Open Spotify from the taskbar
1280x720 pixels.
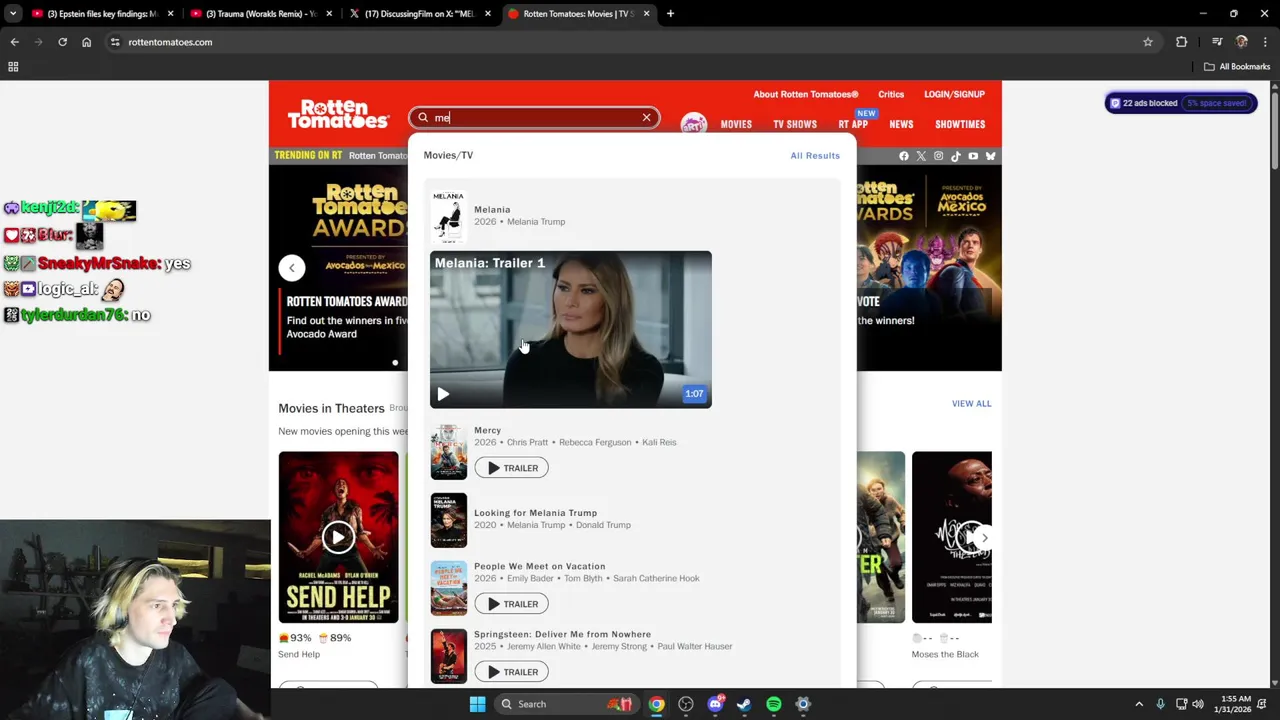pos(773,704)
